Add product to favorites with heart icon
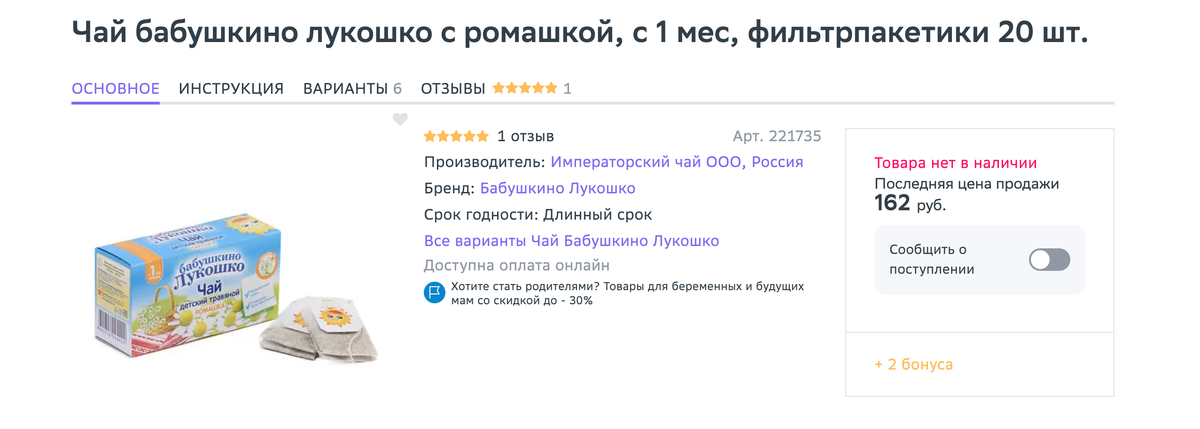1200x429 pixels. [x=400, y=120]
